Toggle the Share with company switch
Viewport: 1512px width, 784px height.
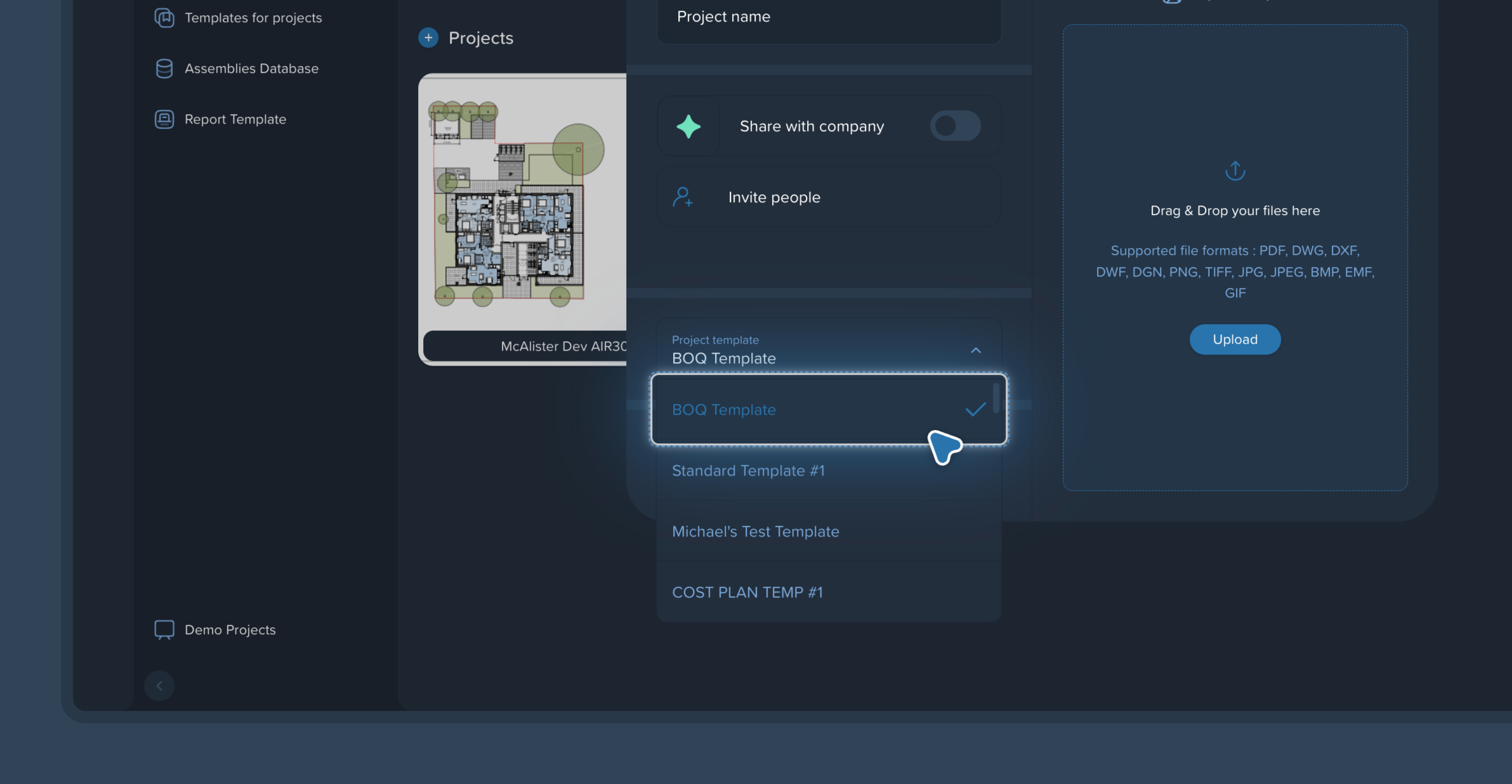coord(955,126)
